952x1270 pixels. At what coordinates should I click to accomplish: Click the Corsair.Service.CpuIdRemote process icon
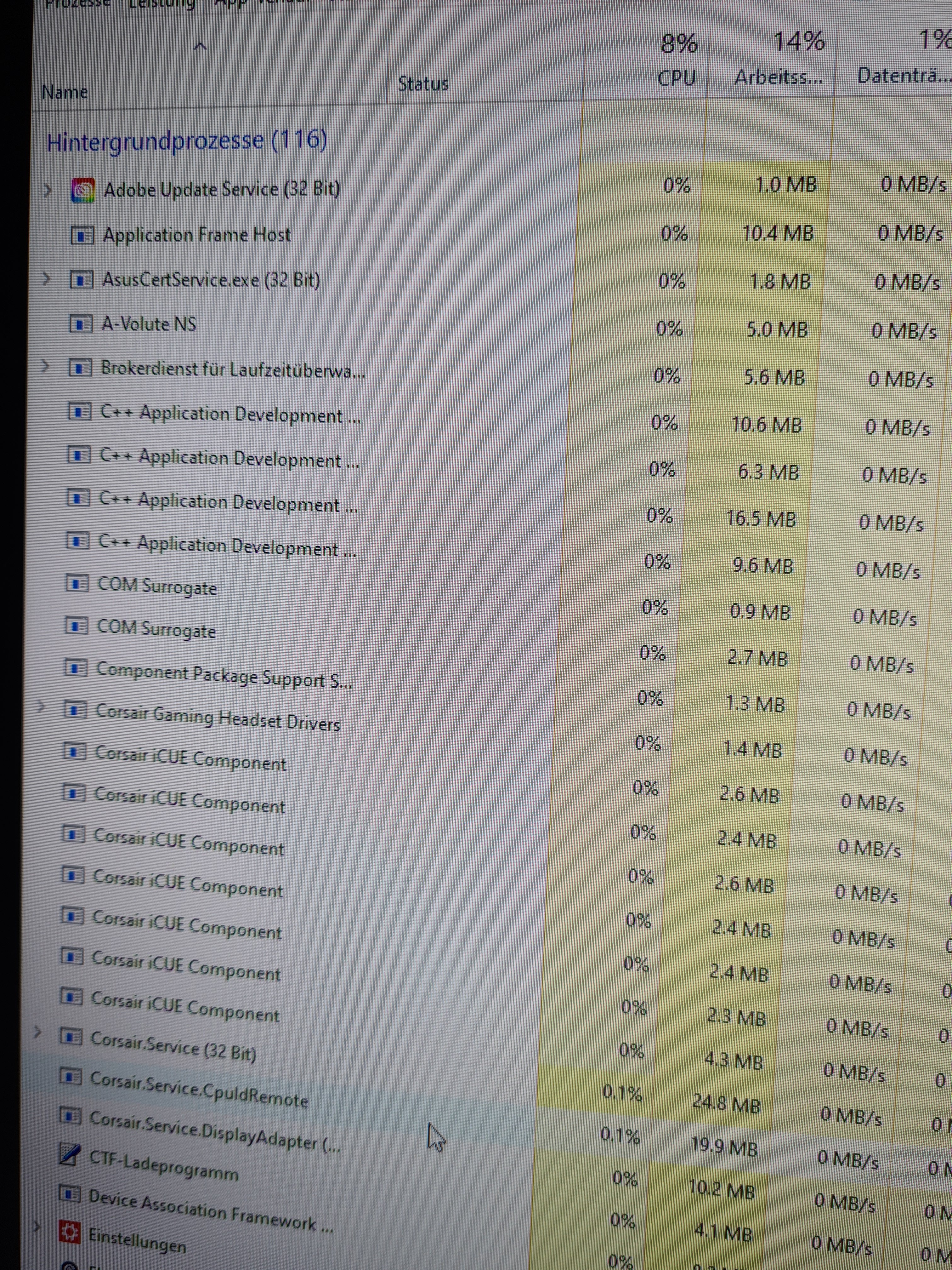pyautogui.click(x=71, y=1077)
